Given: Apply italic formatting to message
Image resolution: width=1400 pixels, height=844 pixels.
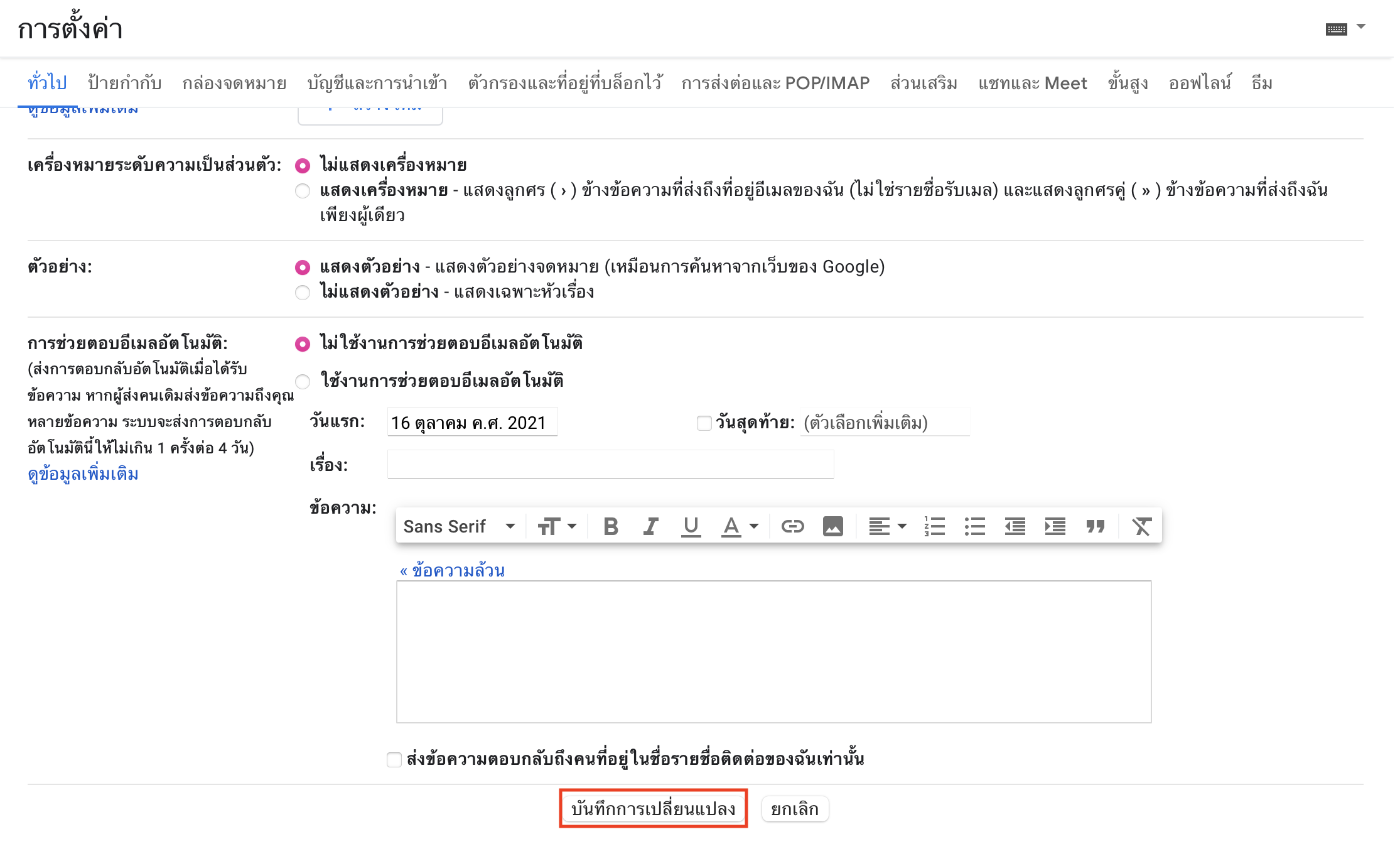Looking at the screenshot, I should (x=650, y=526).
